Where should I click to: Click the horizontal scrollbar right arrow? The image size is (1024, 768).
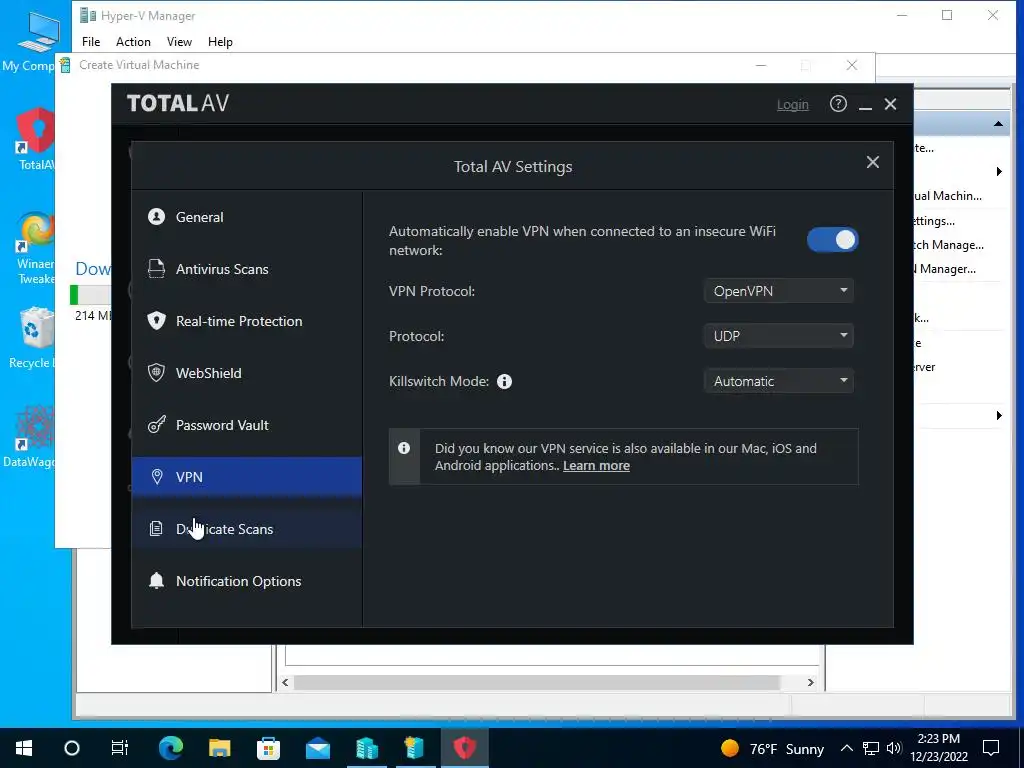(x=810, y=682)
